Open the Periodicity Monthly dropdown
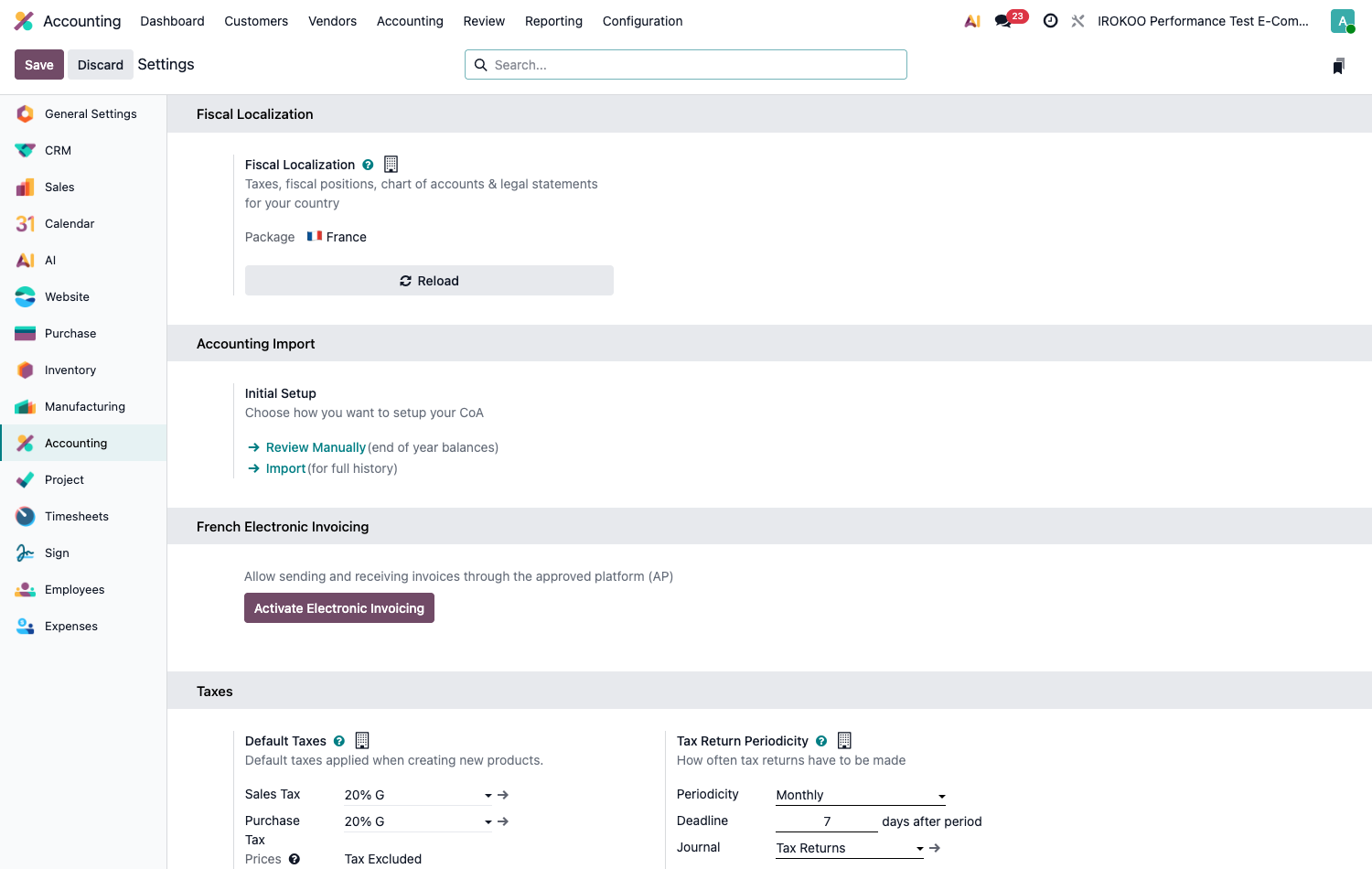Image resolution: width=1372 pixels, height=869 pixels. (861, 795)
